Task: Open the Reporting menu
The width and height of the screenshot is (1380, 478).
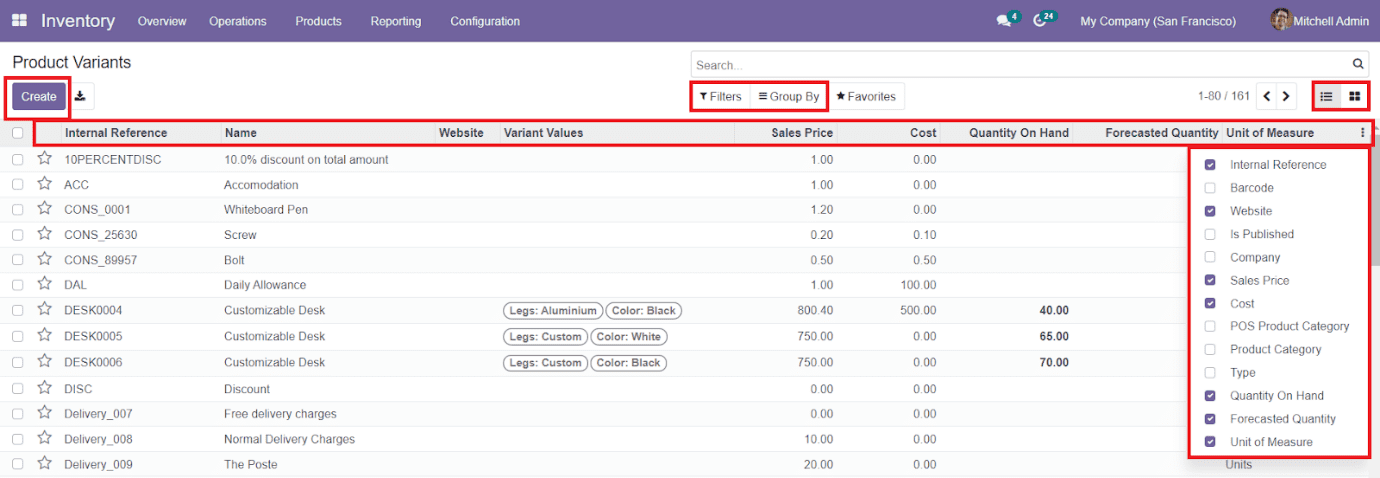Action: click(x=396, y=21)
